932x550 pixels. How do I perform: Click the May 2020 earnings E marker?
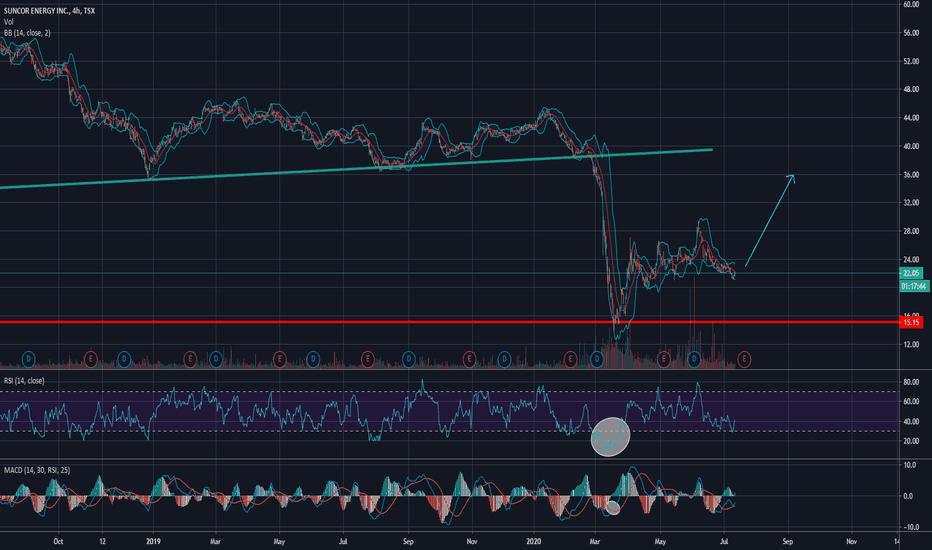(663, 359)
